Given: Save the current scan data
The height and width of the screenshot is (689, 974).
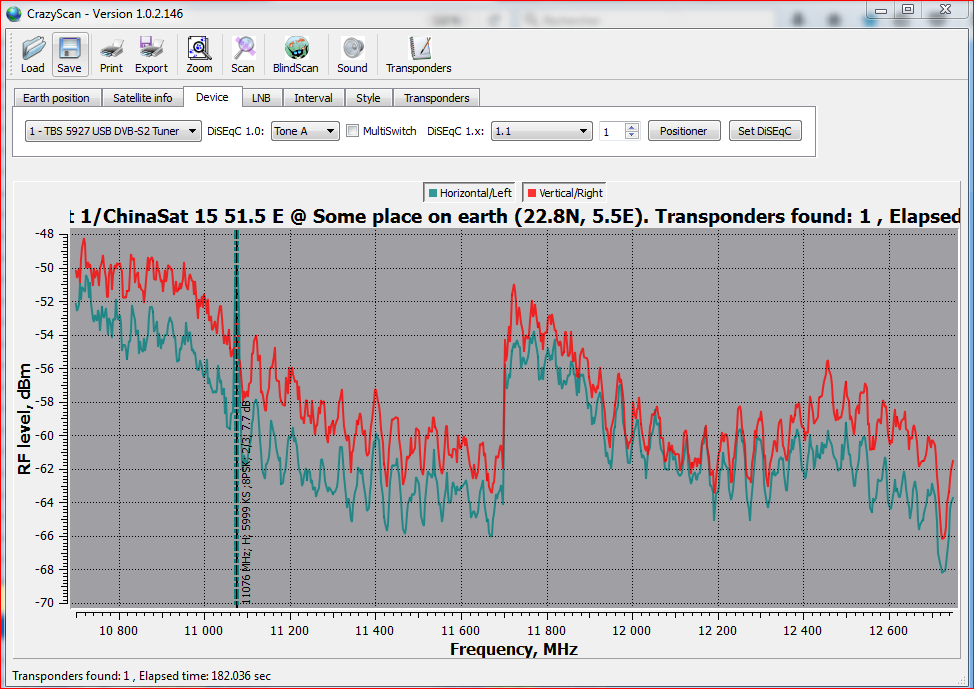Looking at the screenshot, I should (70, 54).
